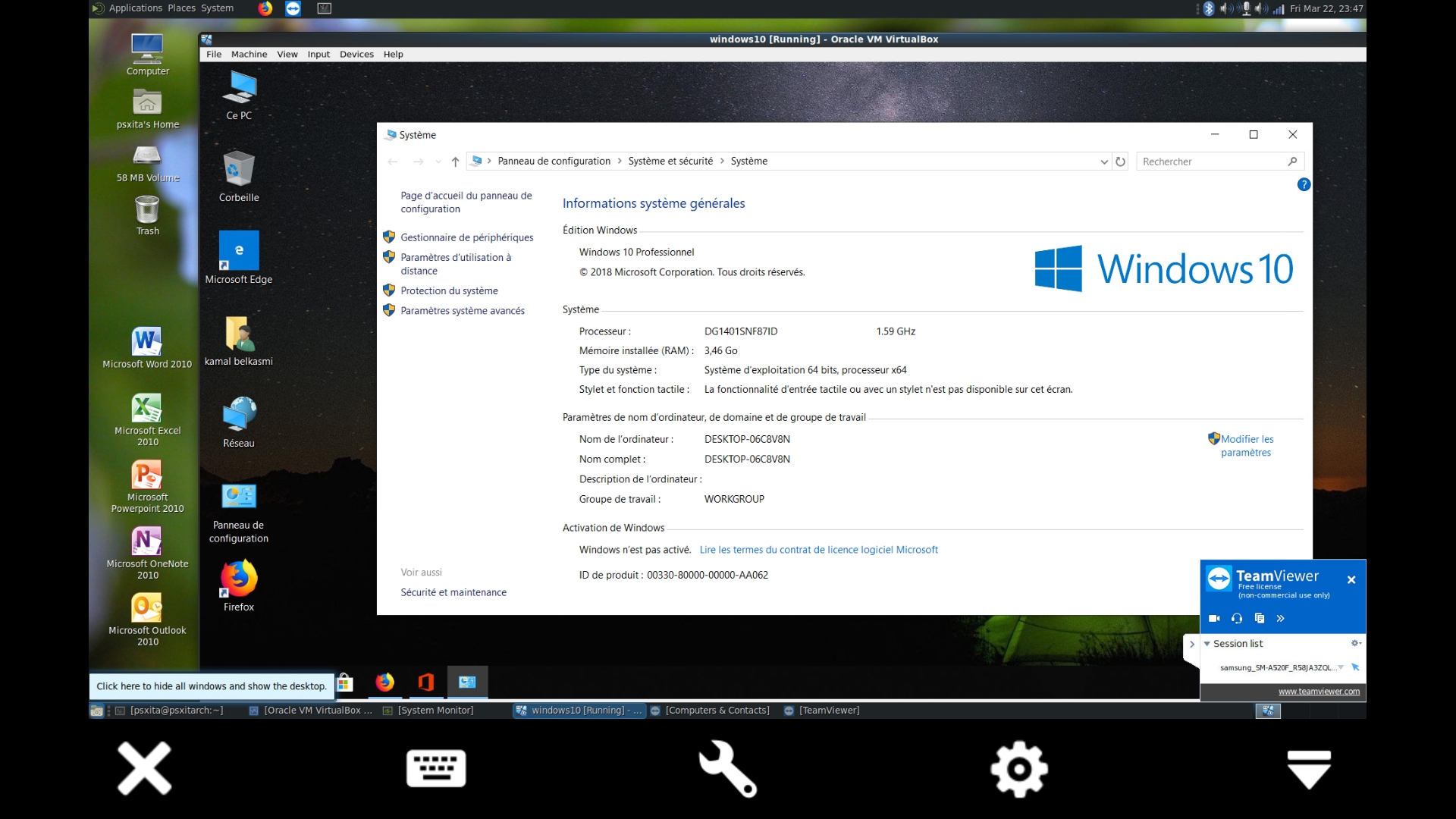
Task: Open the File menu in VirtualBox
Action: pyautogui.click(x=214, y=55)
